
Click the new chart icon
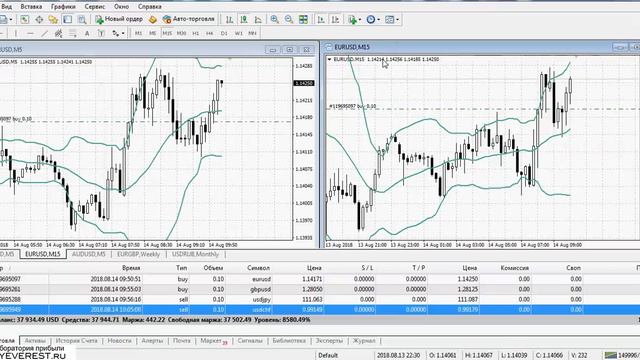(x=3, y=19)
